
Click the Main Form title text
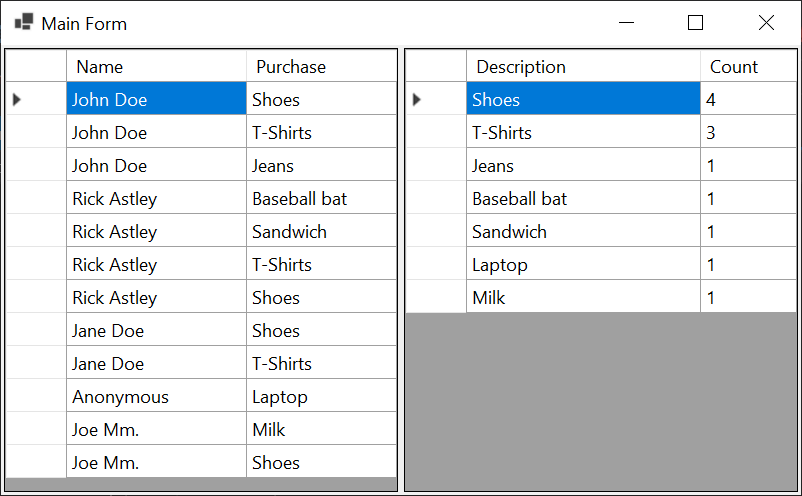pos(84,24)
